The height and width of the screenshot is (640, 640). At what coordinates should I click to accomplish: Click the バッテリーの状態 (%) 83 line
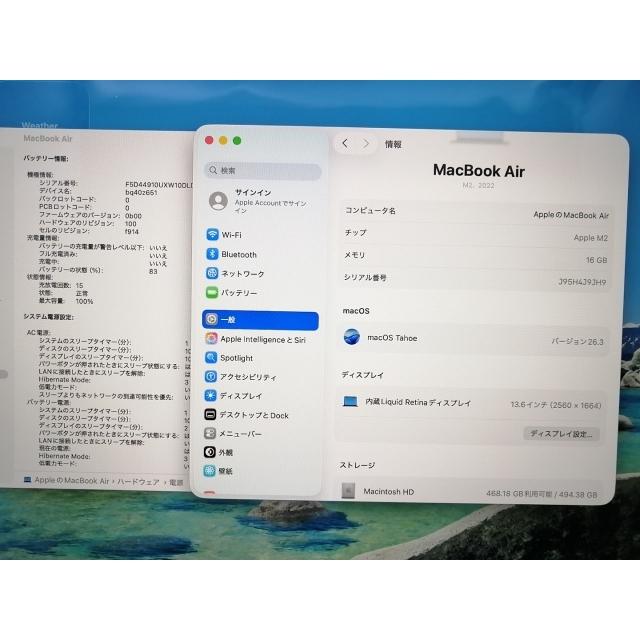pos(98,270)
